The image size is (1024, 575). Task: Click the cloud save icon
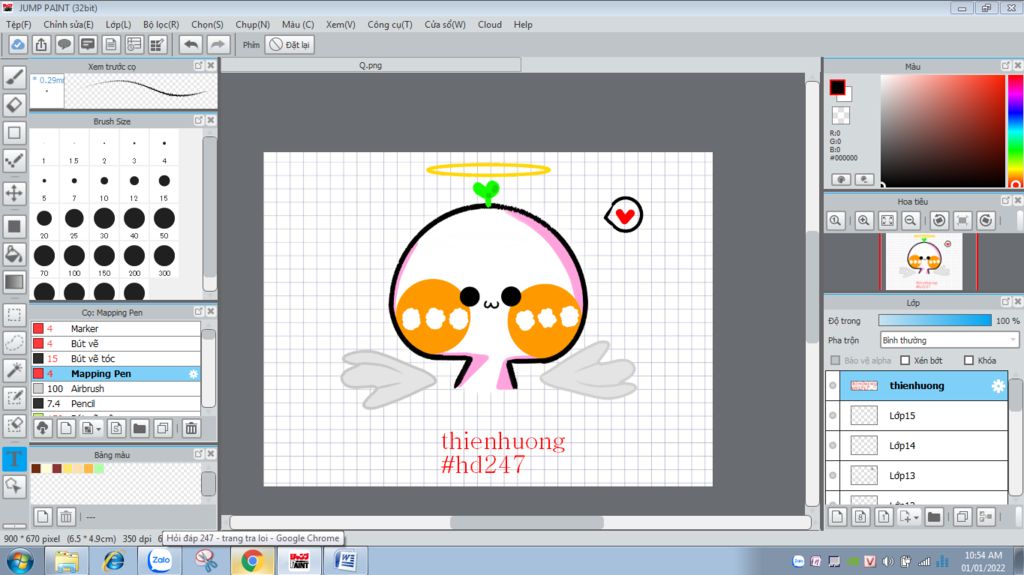coord(18,44)
